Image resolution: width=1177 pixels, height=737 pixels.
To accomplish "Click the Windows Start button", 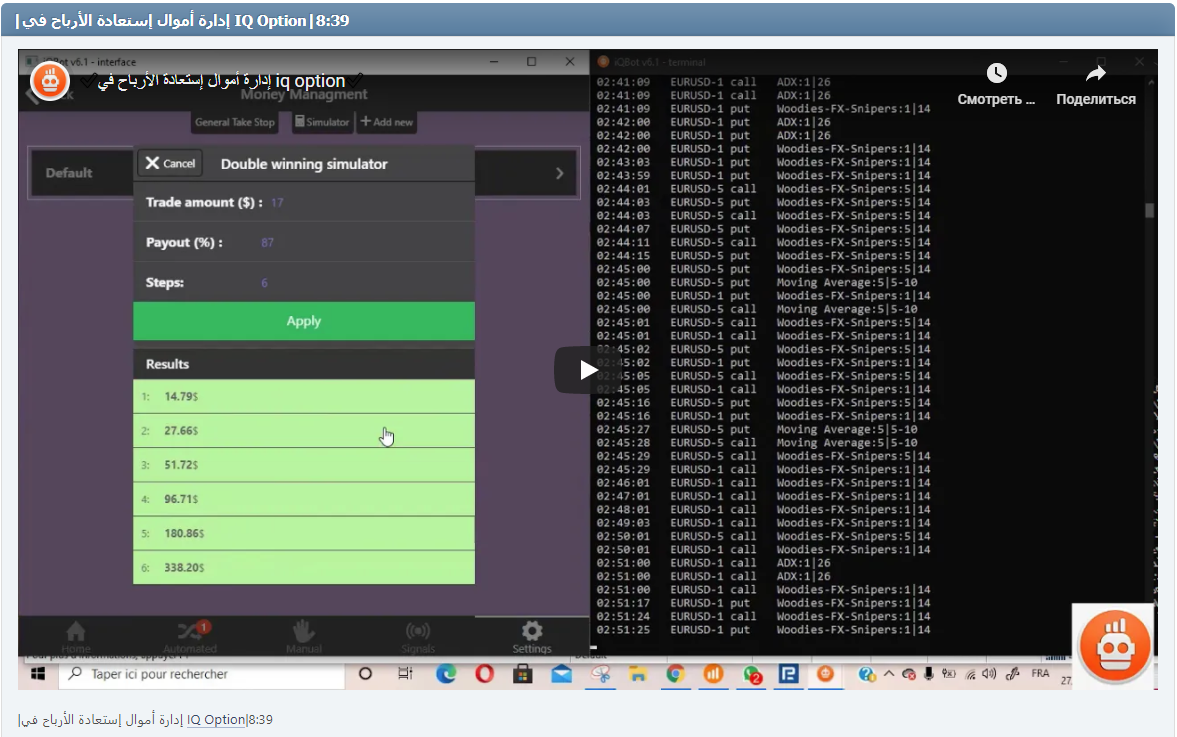I will coord(38,675).
